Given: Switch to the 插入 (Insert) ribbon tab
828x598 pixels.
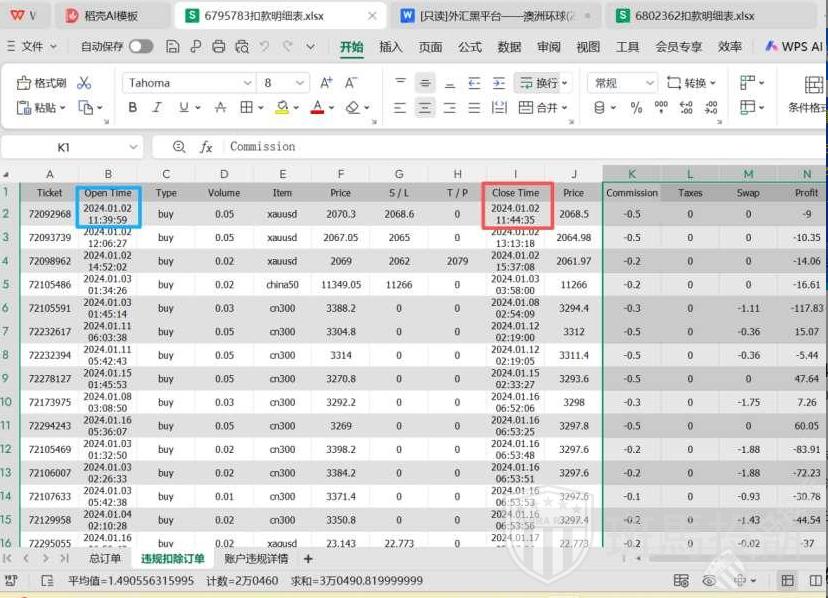Looking at the screenshot, I should coord(391,47).
